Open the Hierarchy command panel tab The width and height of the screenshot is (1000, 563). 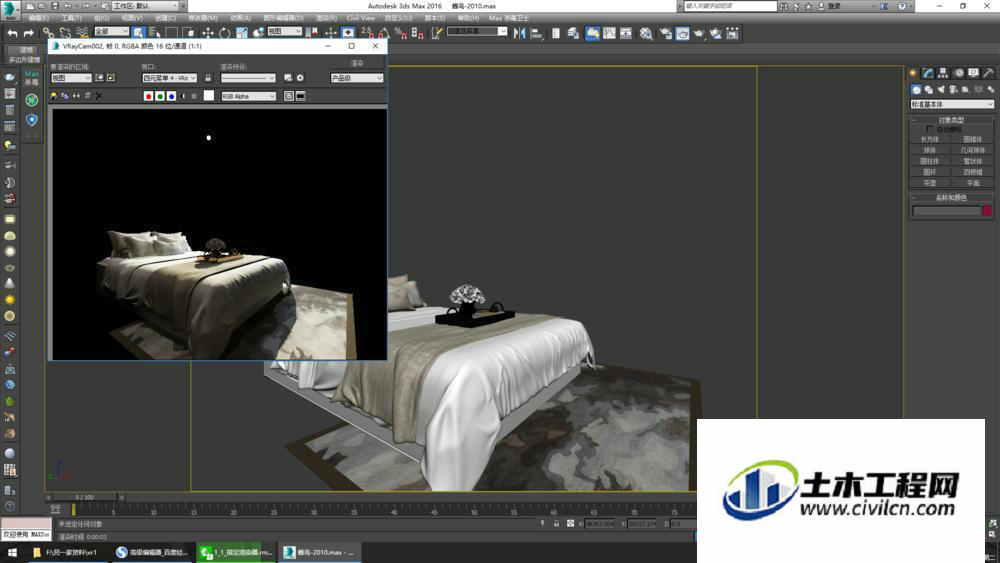click(943, 73)
